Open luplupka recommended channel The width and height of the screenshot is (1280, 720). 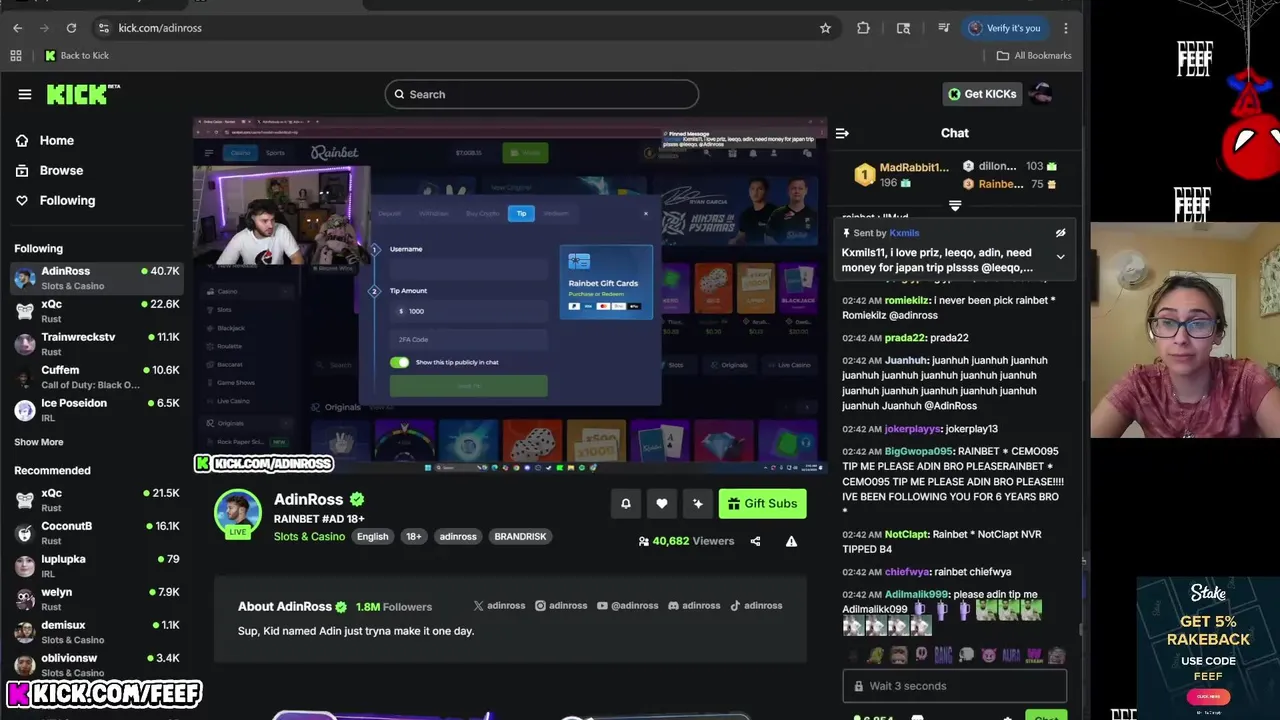(x=97, y=566)
